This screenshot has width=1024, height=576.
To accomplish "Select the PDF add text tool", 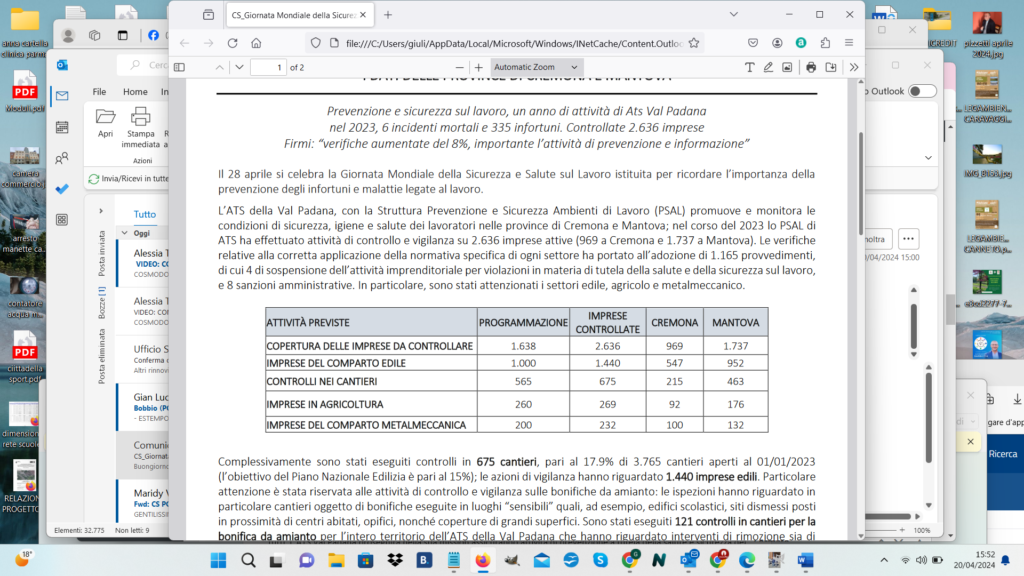I will click(749, 67).
